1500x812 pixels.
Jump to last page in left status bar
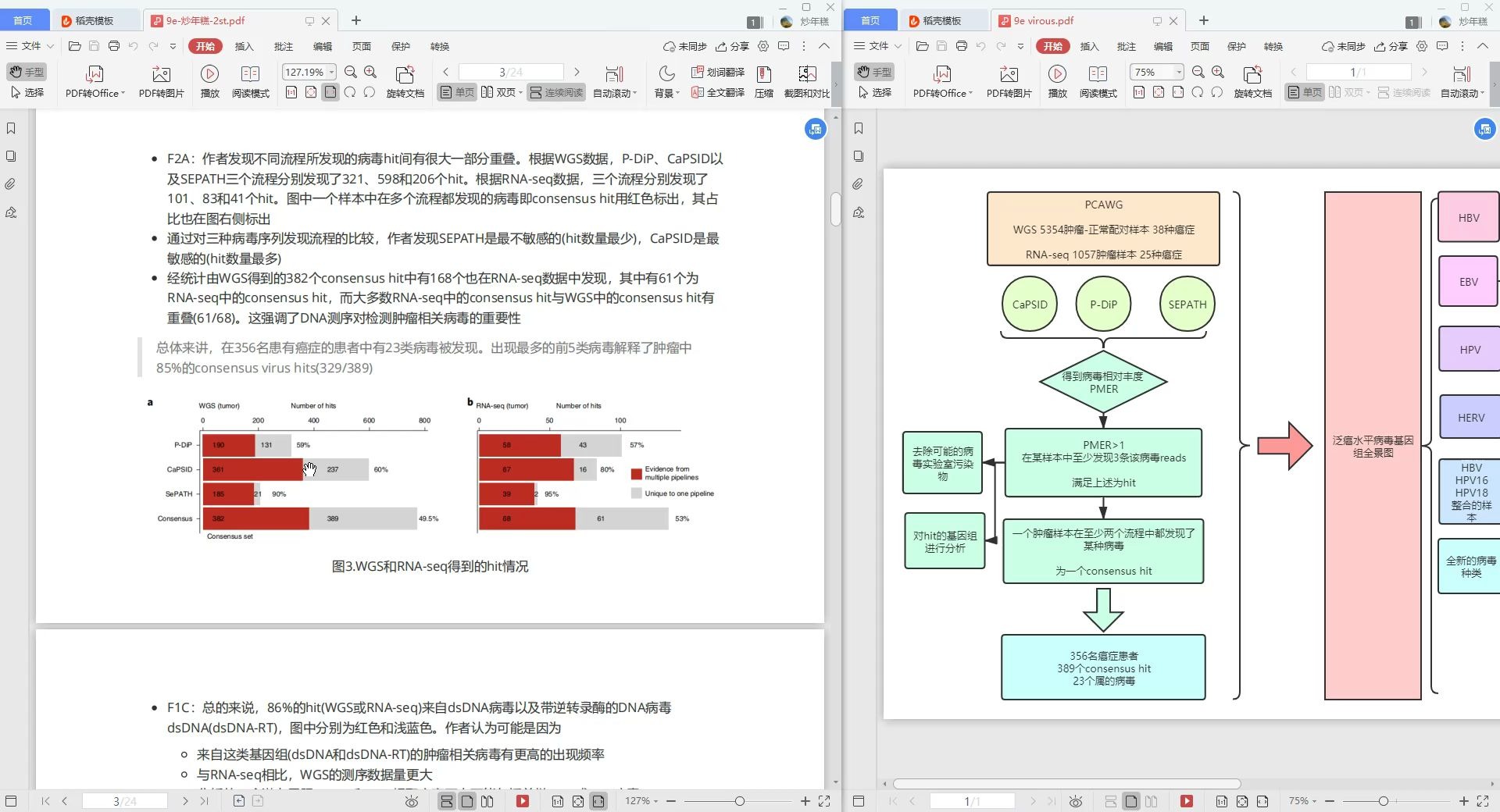[205, 801]
